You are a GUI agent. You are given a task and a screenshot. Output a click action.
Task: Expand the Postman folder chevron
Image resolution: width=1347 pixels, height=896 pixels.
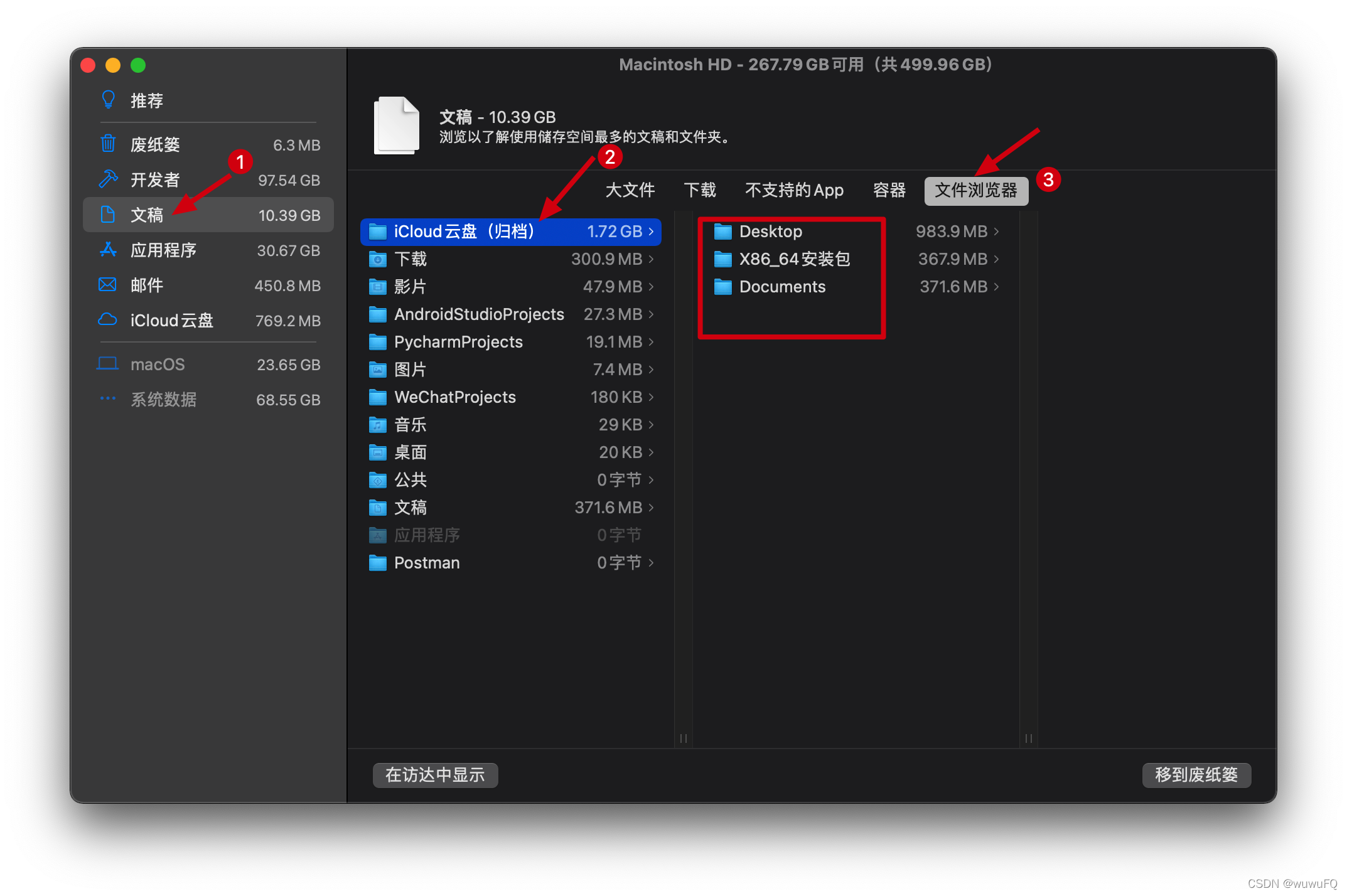pyautogui.click(x=651, y=563)
